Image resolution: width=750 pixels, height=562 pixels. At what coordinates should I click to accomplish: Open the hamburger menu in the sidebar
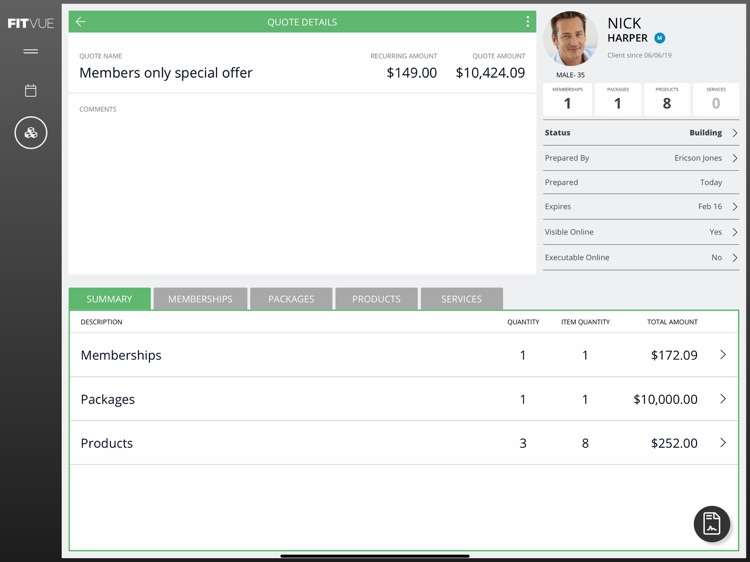(x=31, y=51)
